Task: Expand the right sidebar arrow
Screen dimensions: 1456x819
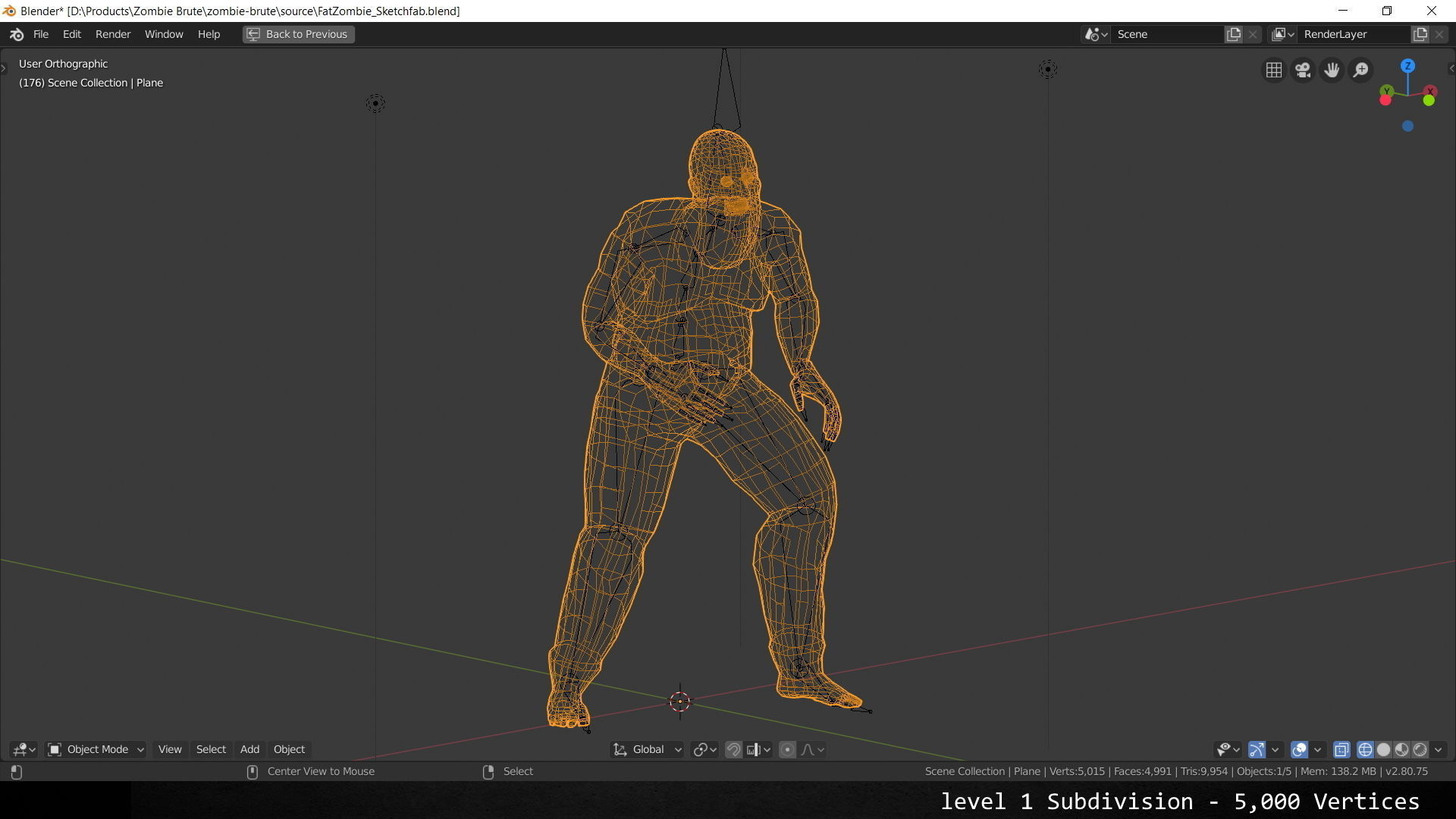Action: (x=1451, y=68)
